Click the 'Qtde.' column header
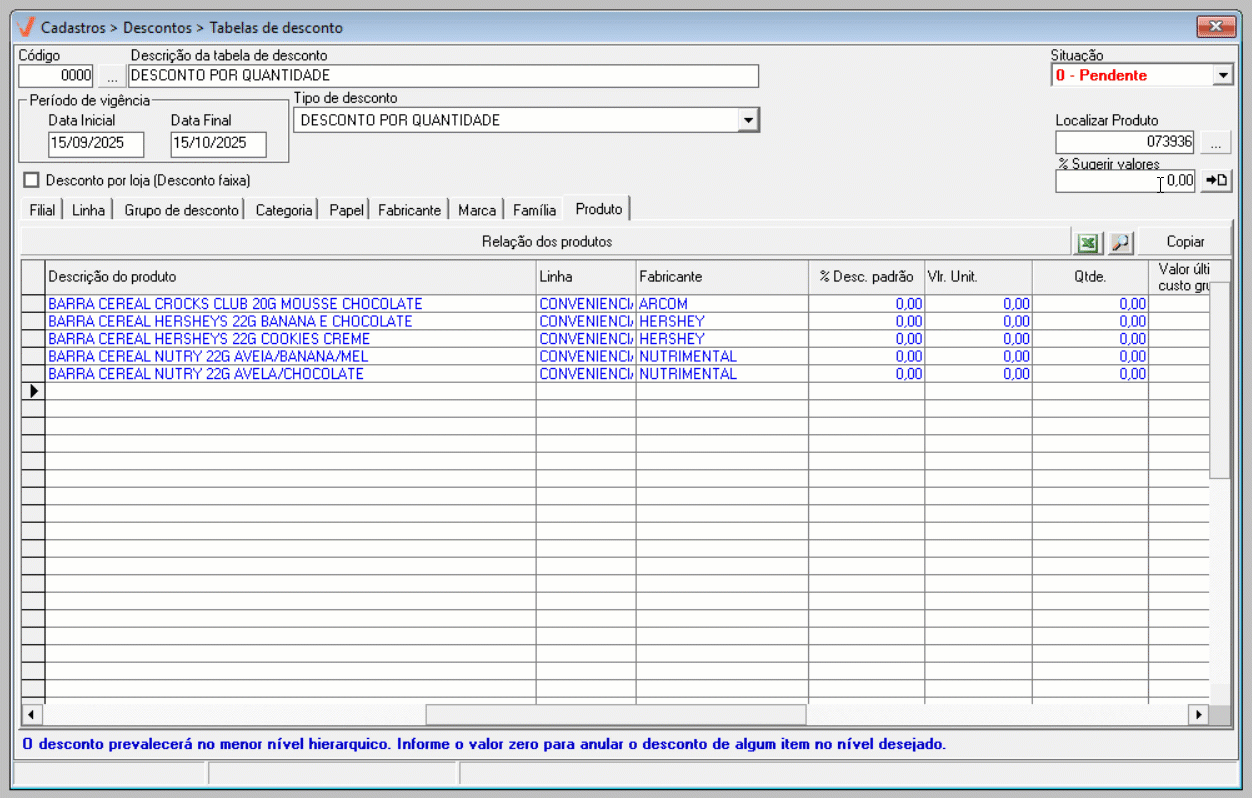Viewport: 1252px width, 798px height. pos(1091,277)
